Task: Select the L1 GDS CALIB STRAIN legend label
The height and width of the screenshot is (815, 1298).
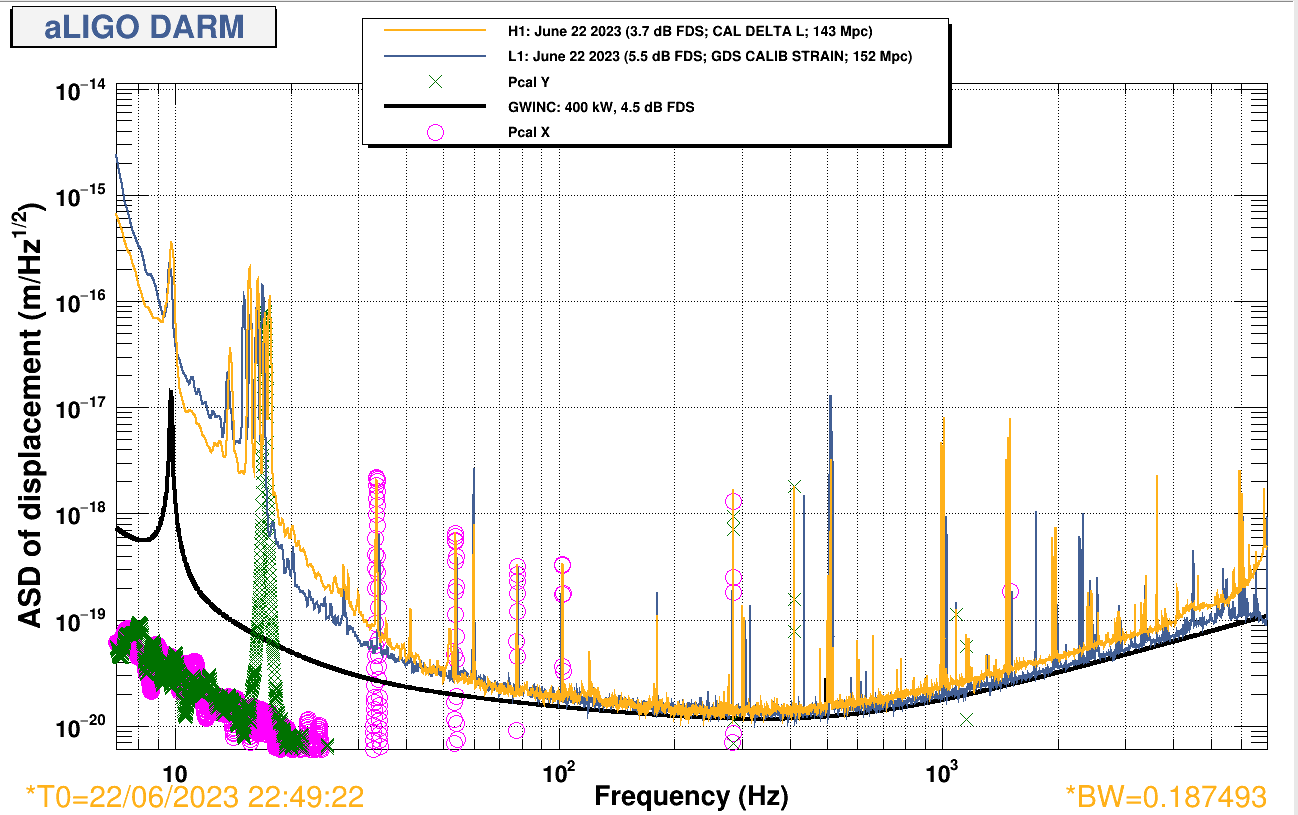Action: coord(709,56)
